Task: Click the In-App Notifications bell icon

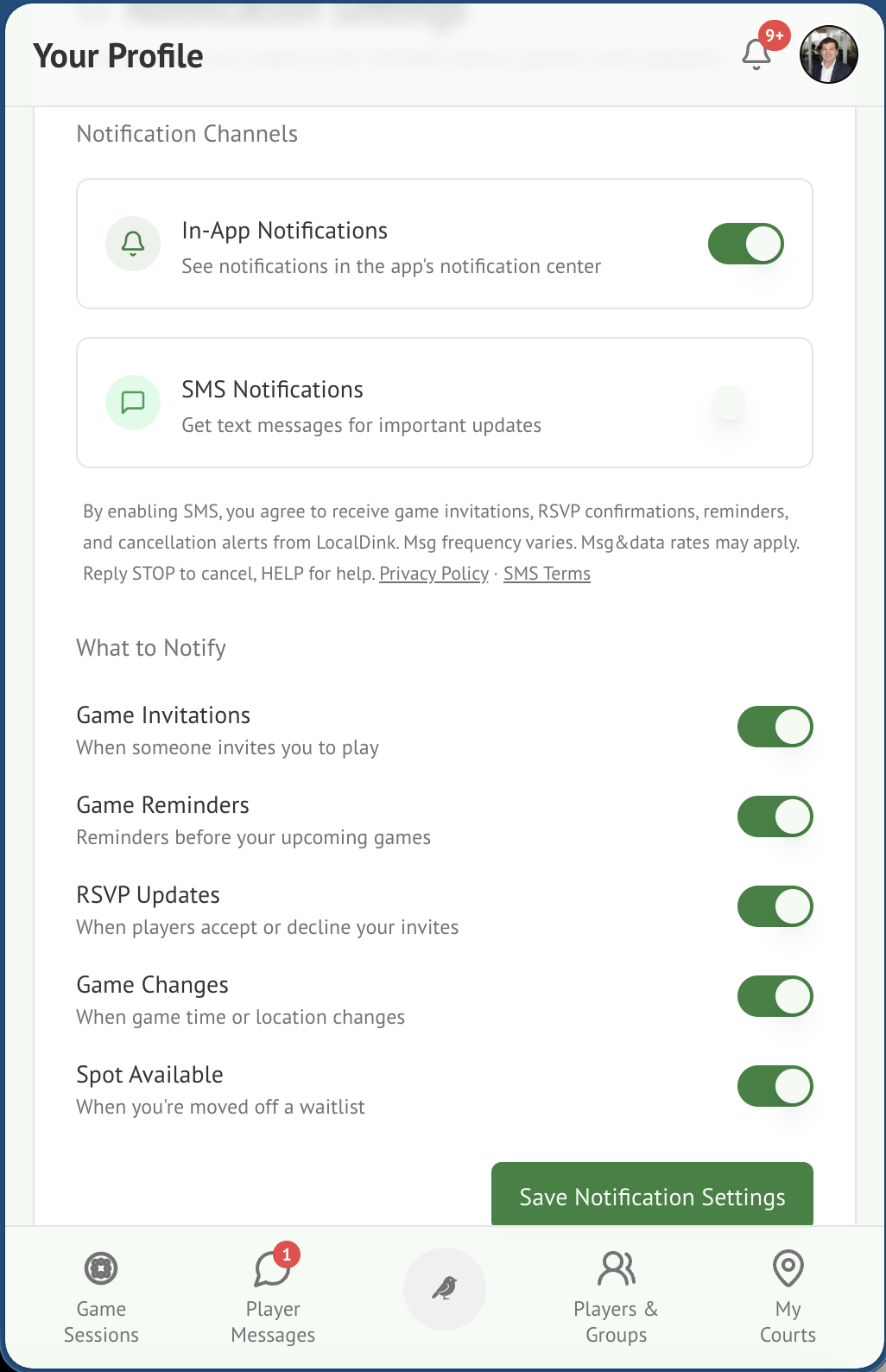Action: click(132, 244)
